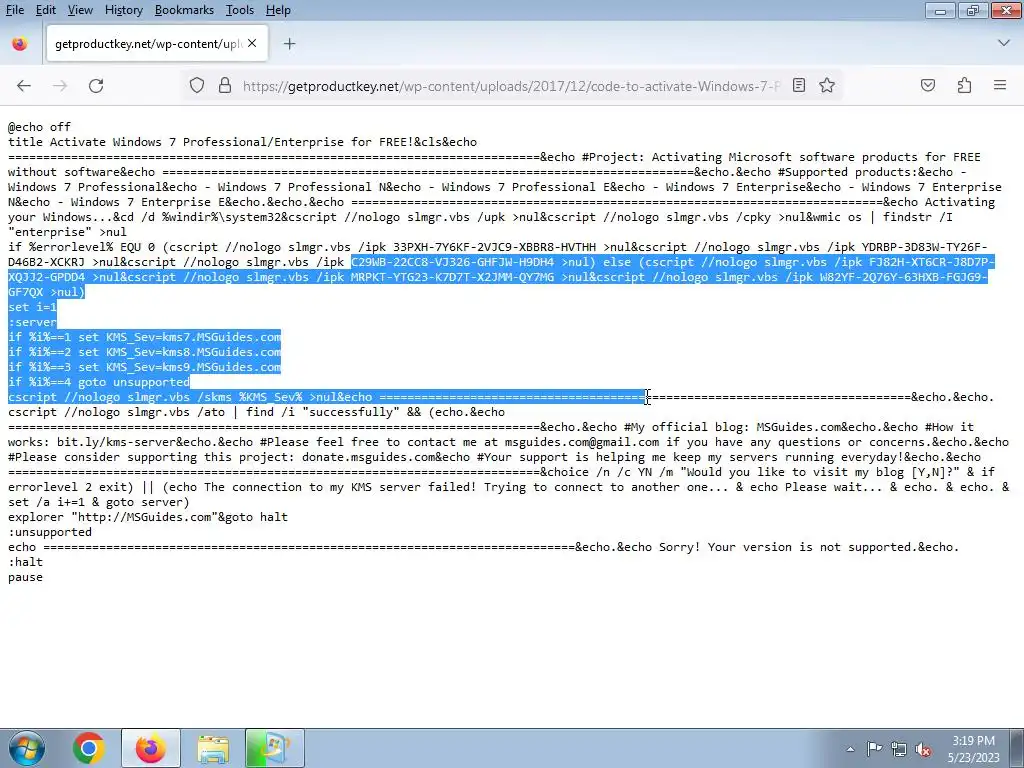This screenshot has width=1024, height=768.
Task: Open network status tray icon
Action: tap(899, 749)
